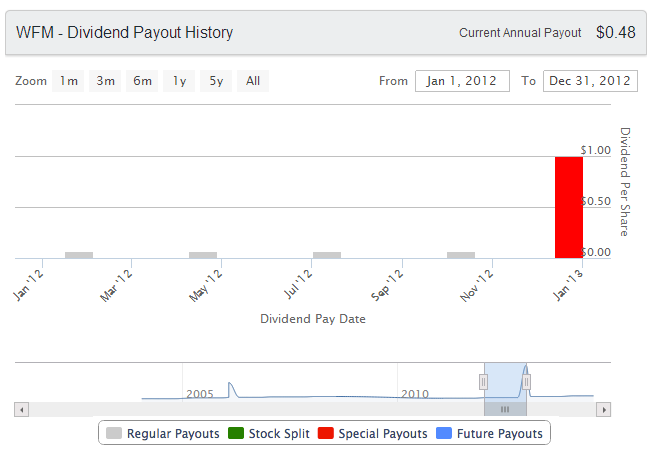The height and width of the screenshot is (453, 652).
Task: Click the $0.50 axis label
Action: pos(595,201)
